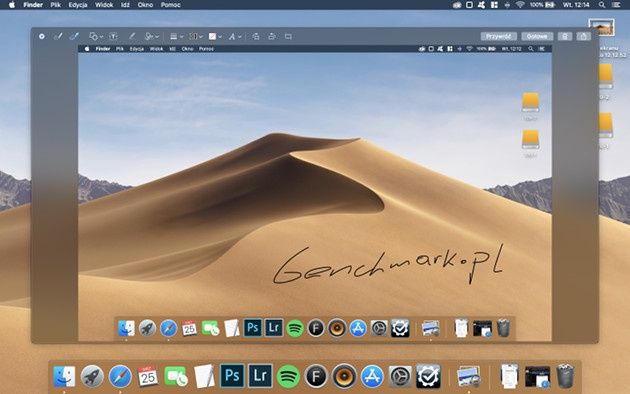
Task: Select the highlighted Draw tool in markup toolbar
Action: point(74,37)
